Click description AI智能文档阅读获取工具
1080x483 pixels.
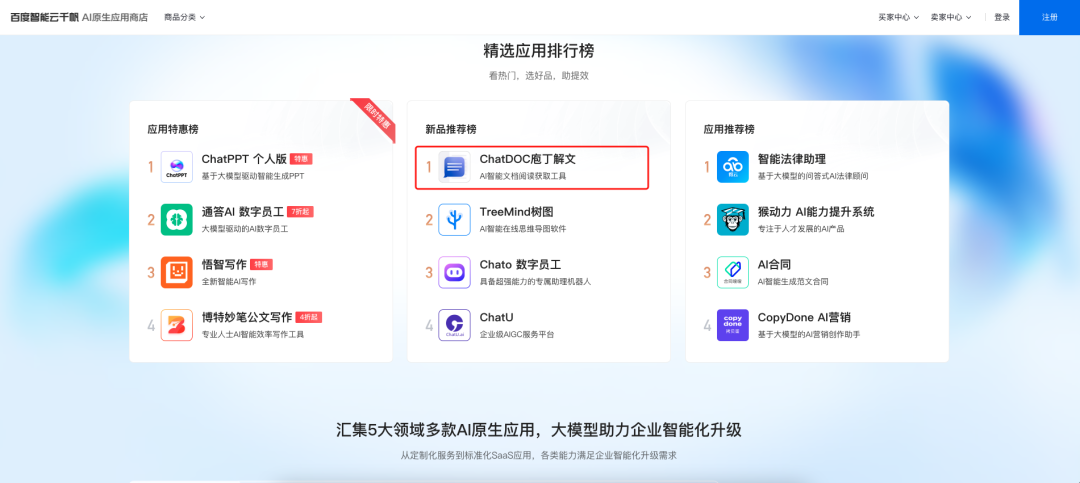click(x=523, y=176)
